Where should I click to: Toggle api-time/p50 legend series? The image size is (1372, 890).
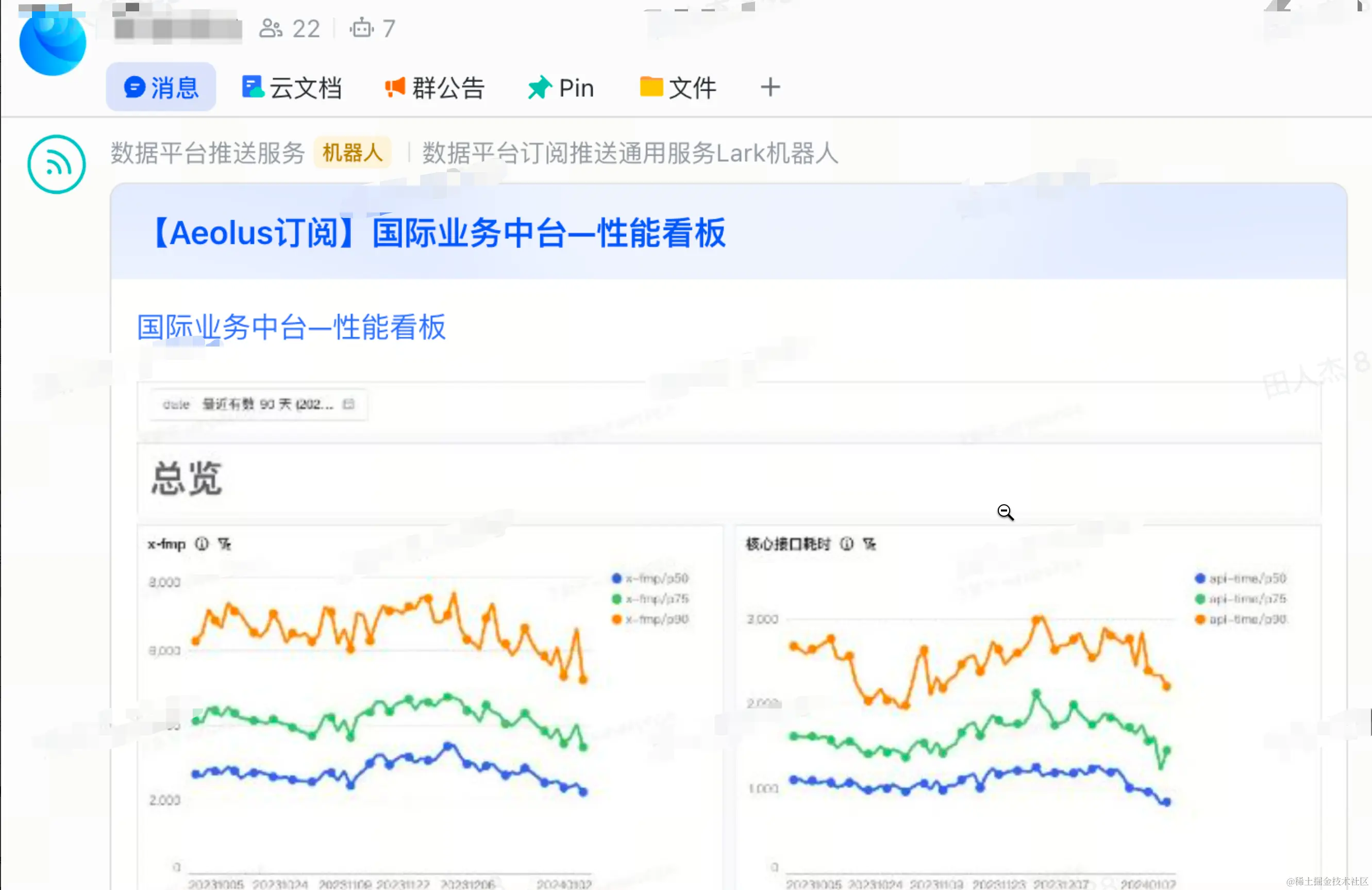[1241, 579]
